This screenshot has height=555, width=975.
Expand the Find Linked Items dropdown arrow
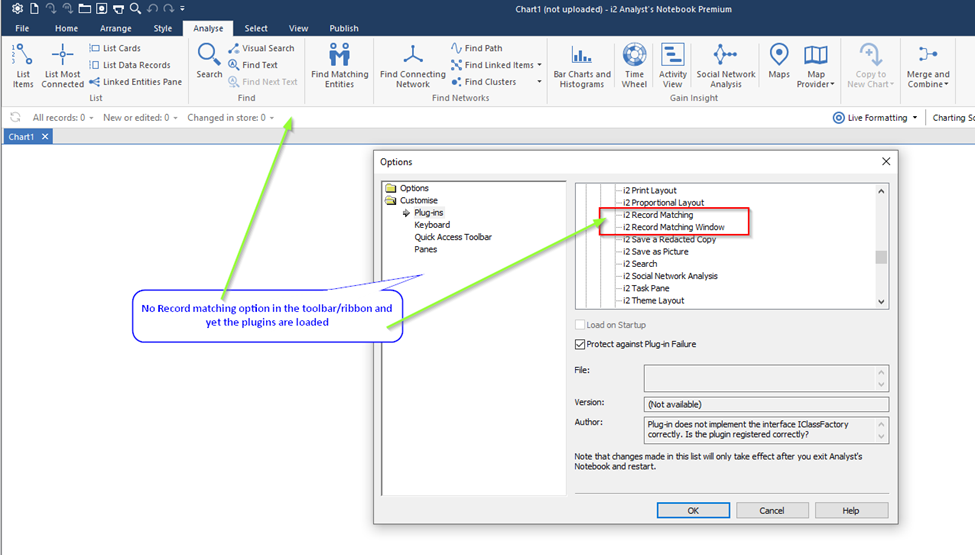539,65
